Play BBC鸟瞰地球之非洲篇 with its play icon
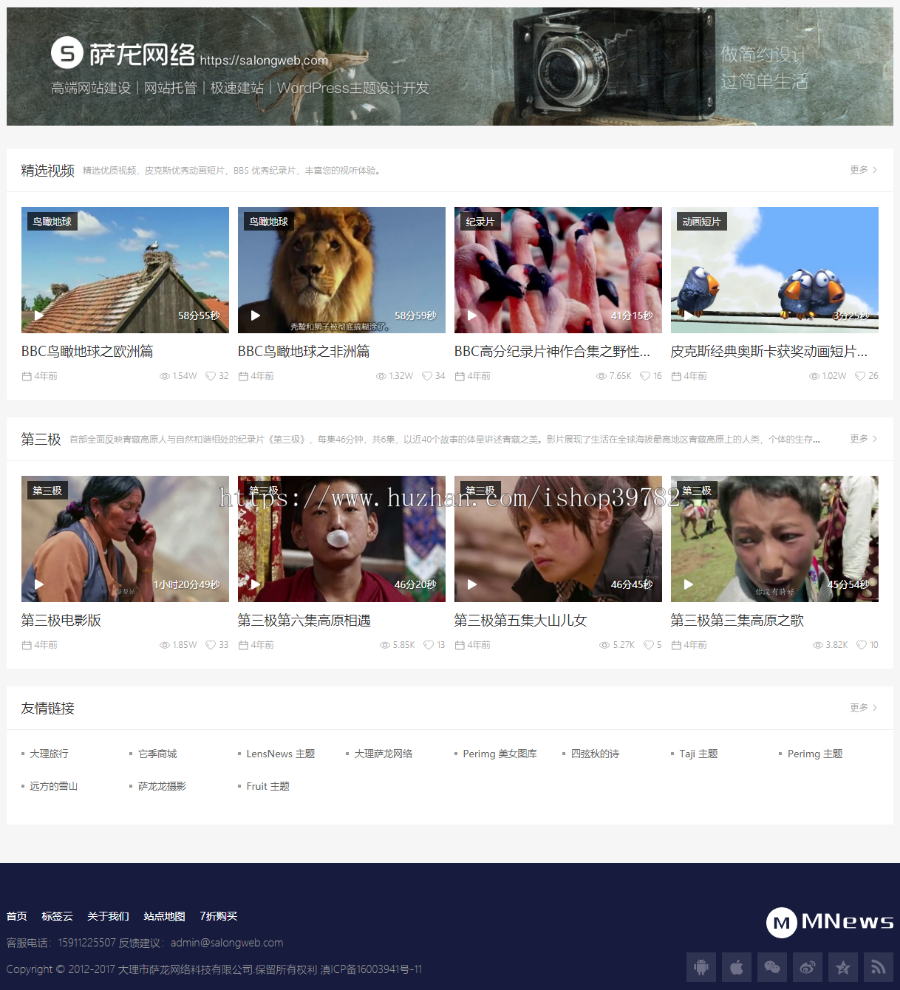The height and width of the screenshot is (990, 900). pos(255,315)
